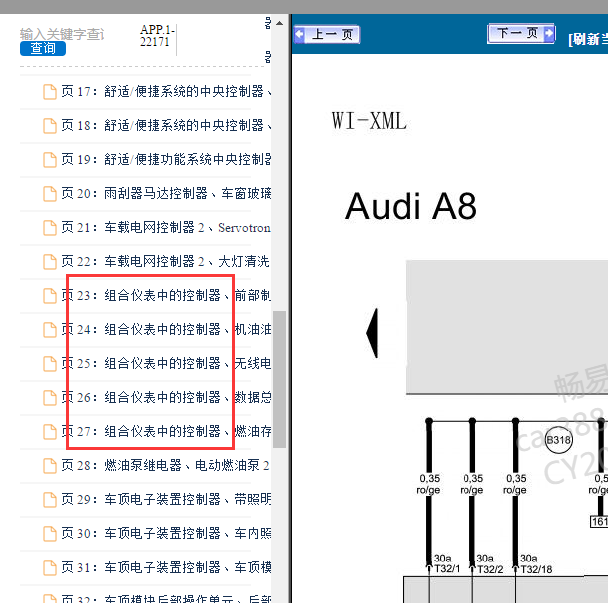
Task: Open 页 22 车载电网控制器 2 大灯清洗 entry
Action: (166, 261)
